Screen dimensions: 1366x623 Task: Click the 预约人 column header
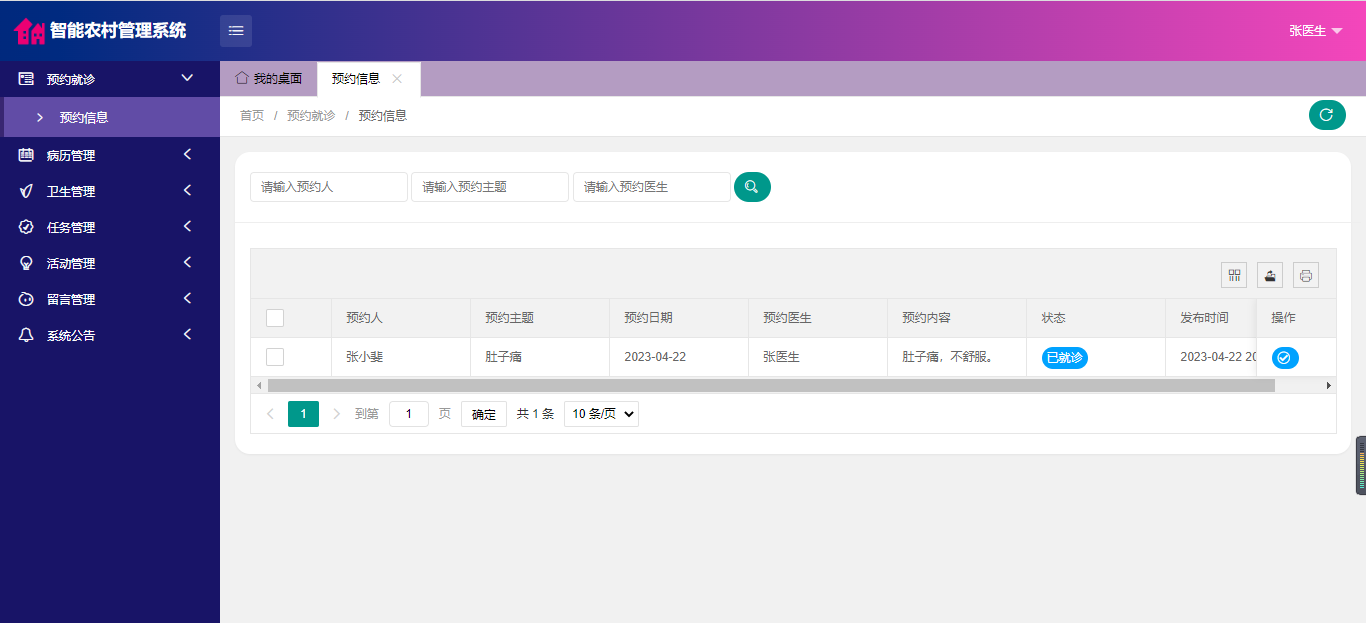coord(401,318)
